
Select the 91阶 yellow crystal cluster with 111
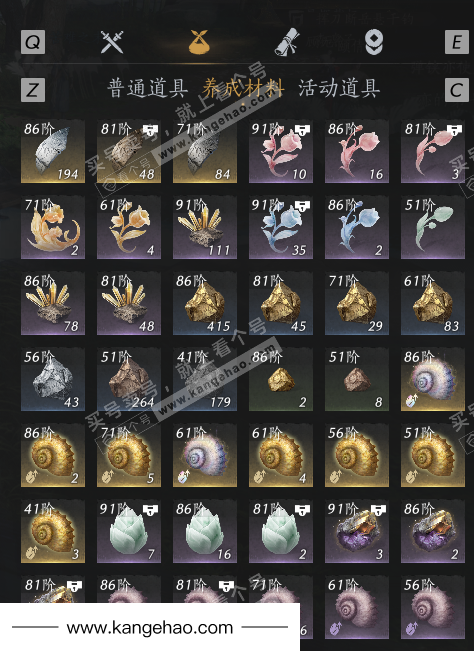pos(205,228)
